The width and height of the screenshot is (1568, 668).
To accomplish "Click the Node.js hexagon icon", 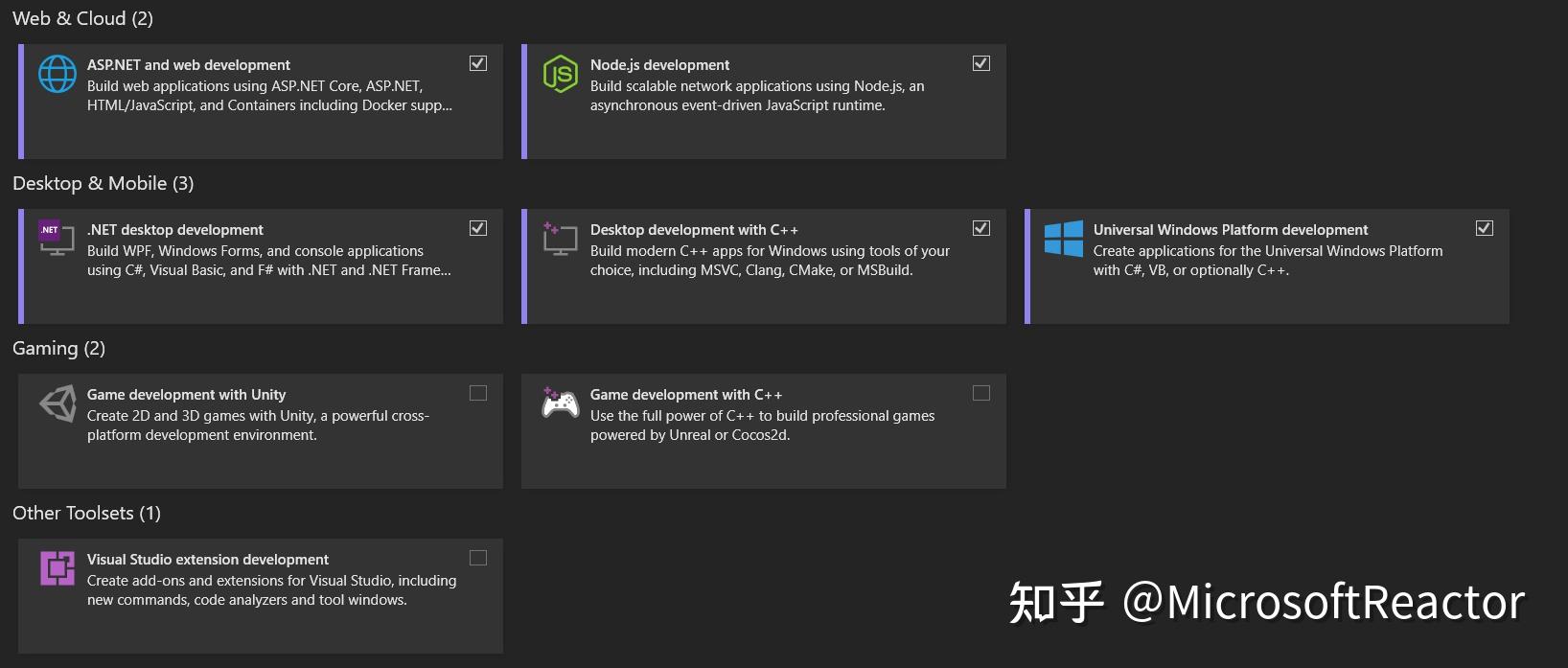I will click(x=561, y=74).
